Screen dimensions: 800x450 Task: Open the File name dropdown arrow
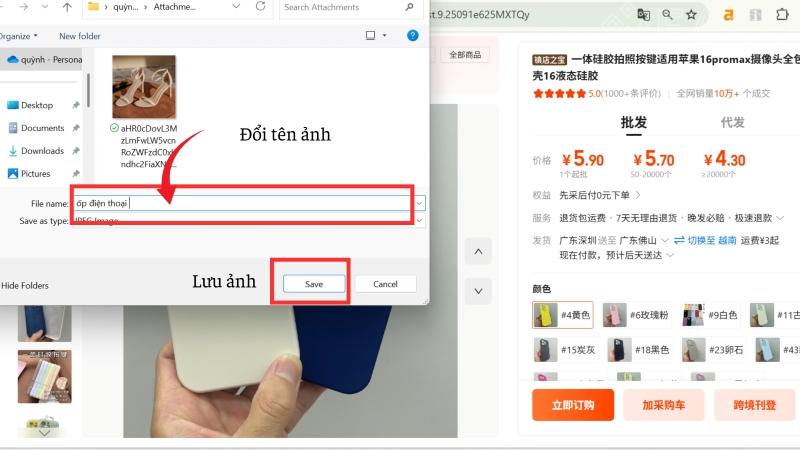click(x=419, y=204)
